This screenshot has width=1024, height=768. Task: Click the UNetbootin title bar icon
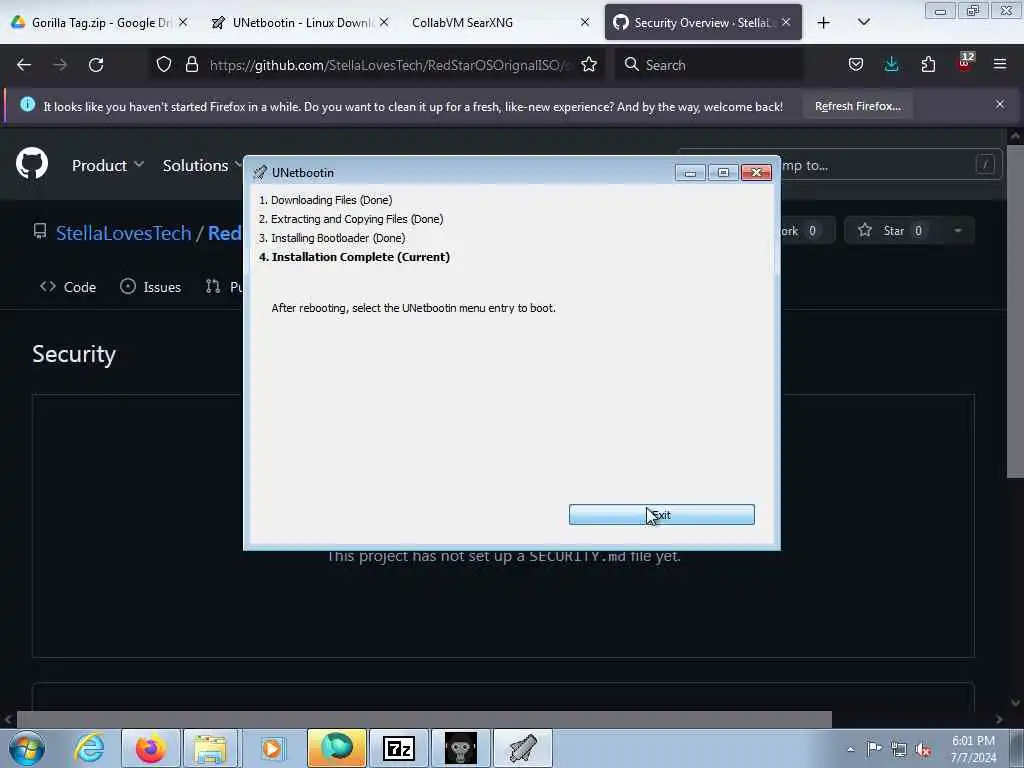point(260,172)
